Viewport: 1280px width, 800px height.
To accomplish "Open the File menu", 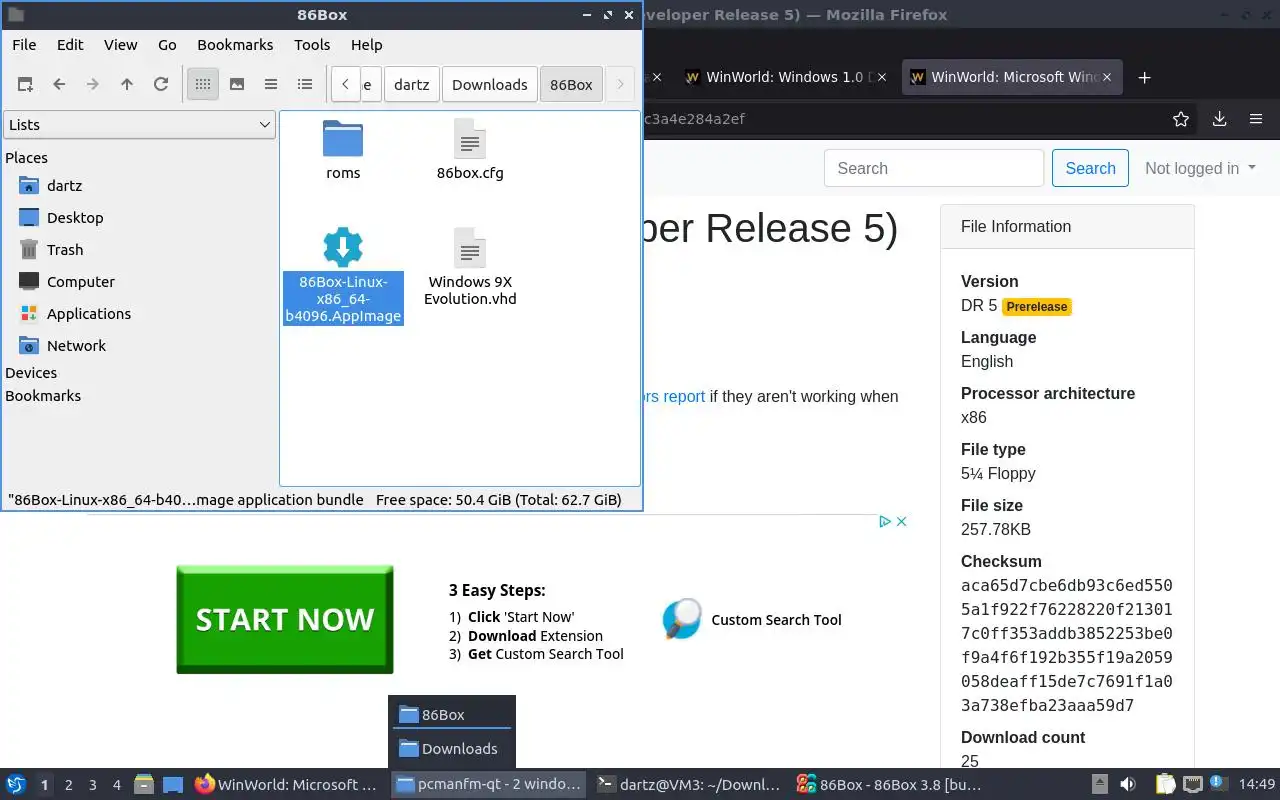I will click(x=24, y=45).
